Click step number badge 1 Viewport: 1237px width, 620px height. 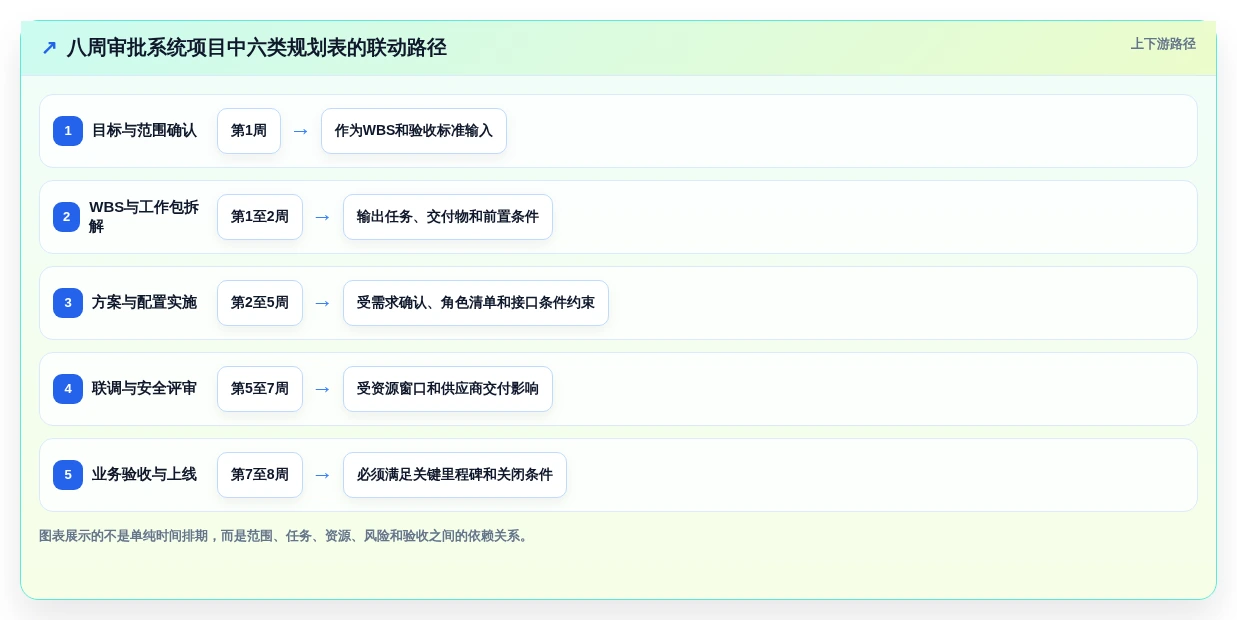tap(68, 131)
